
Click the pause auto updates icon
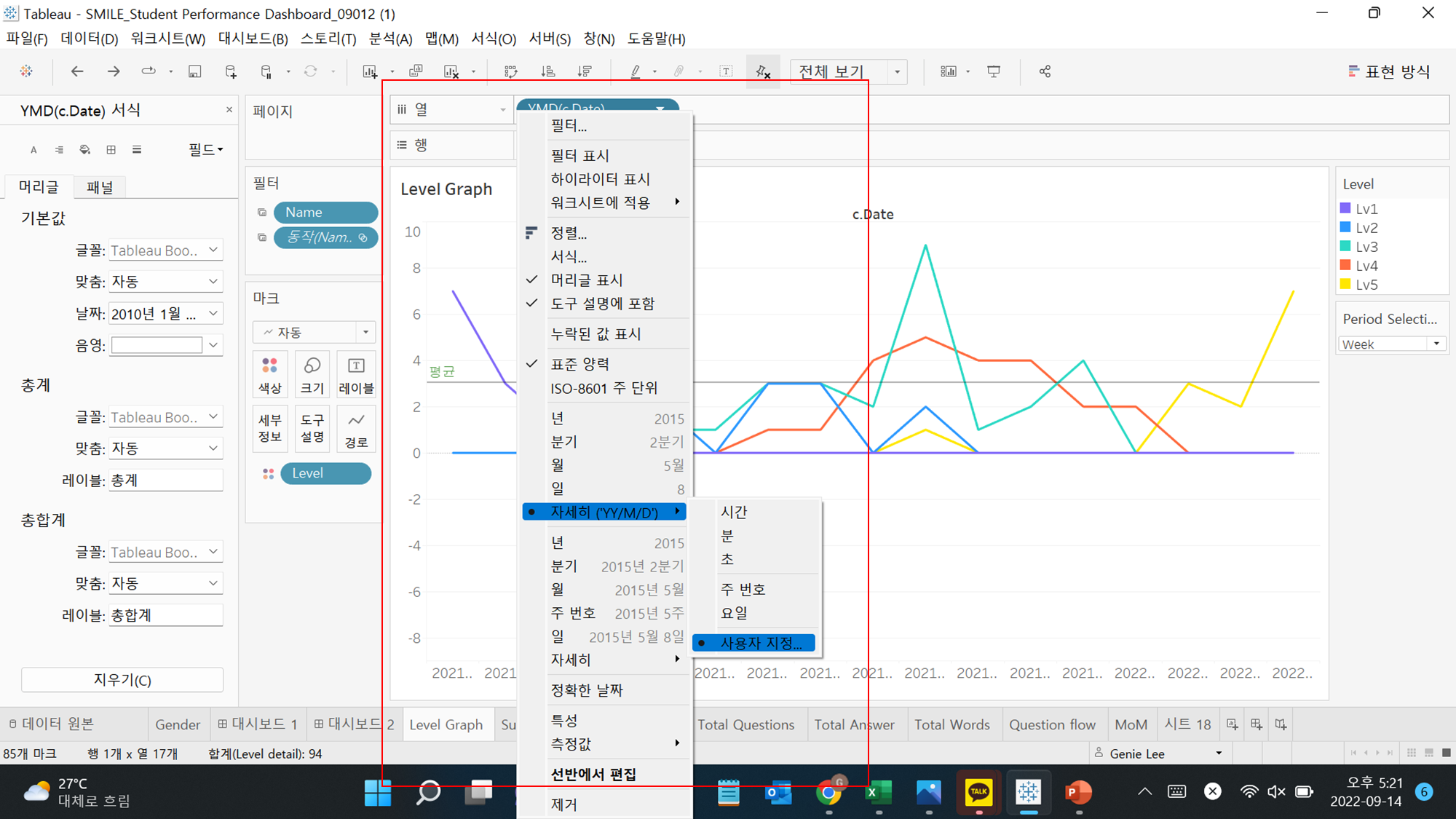pos(266,71)
